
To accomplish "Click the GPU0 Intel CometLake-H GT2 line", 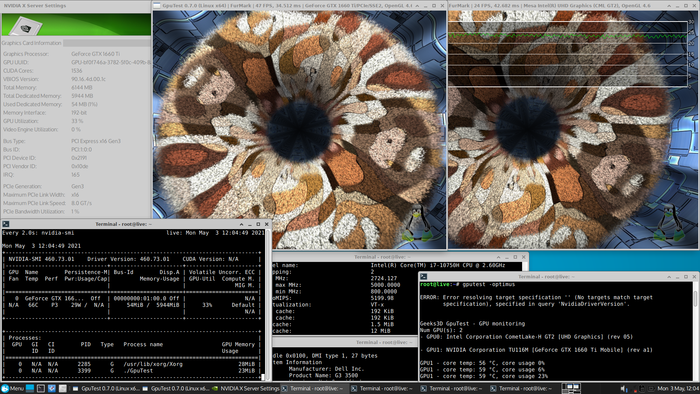I will tap(526, 337).
